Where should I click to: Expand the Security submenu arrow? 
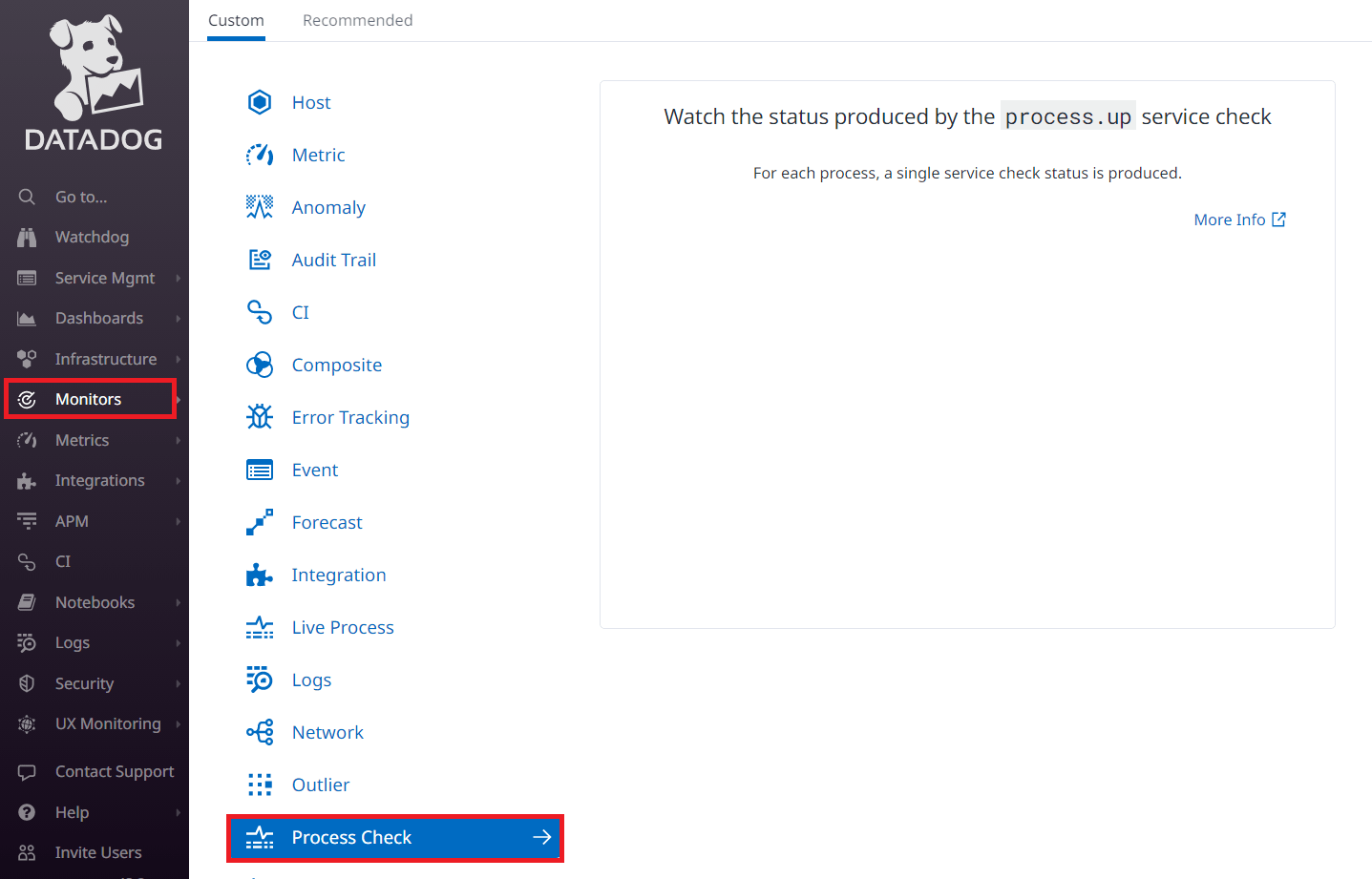point(178,683)
